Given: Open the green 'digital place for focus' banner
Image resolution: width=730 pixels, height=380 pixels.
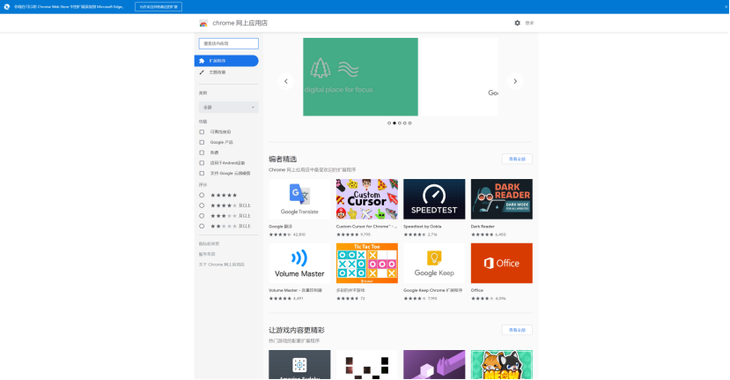Looking at the screenshot, I should point(360,77).
